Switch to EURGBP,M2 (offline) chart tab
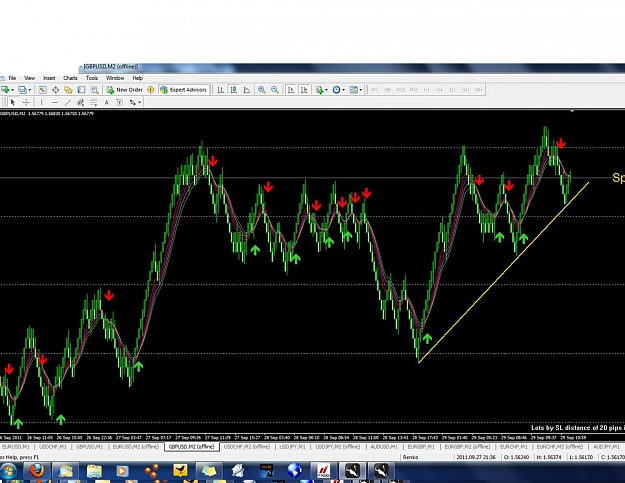 point(467,447)
